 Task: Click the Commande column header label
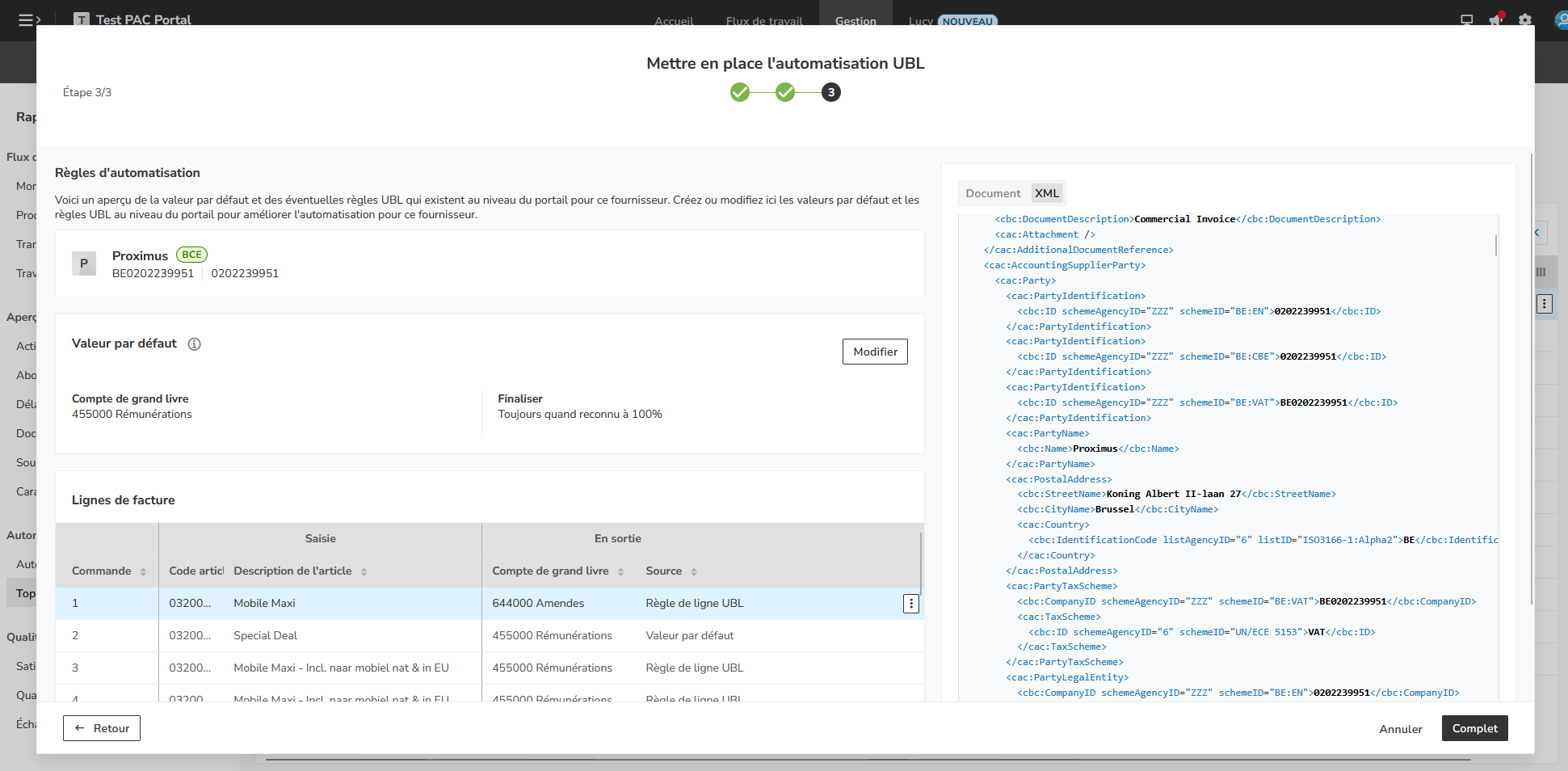(x=101, y=571)
